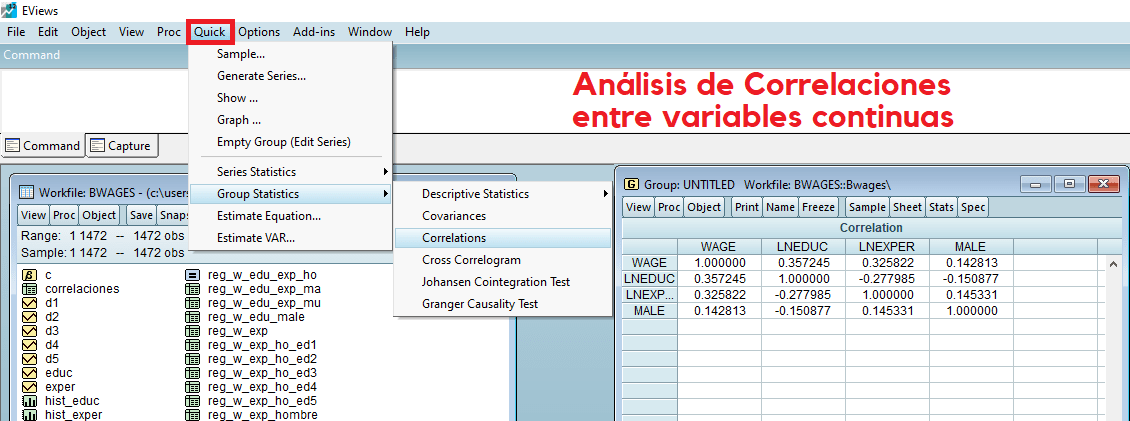The height and width of the screenshot is (421, 1130).
Task: Open reg_w_edu_exp_mu table icon
Action: point(192,303)
